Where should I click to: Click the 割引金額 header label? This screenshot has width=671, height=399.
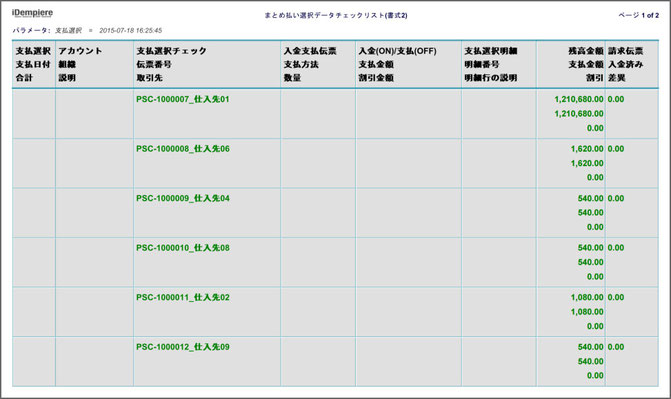pyautogui.click(x=376, y=78)
